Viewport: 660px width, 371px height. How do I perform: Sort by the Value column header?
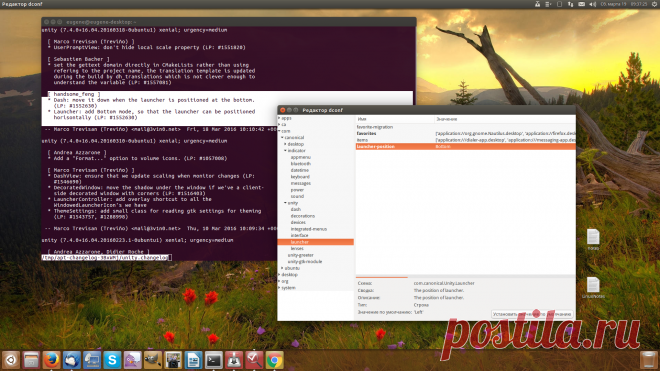coord(505,119)
